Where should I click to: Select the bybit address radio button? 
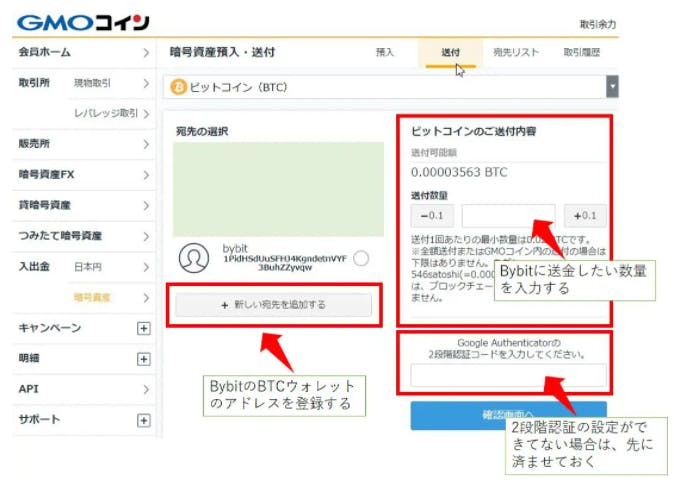point(361,258)
